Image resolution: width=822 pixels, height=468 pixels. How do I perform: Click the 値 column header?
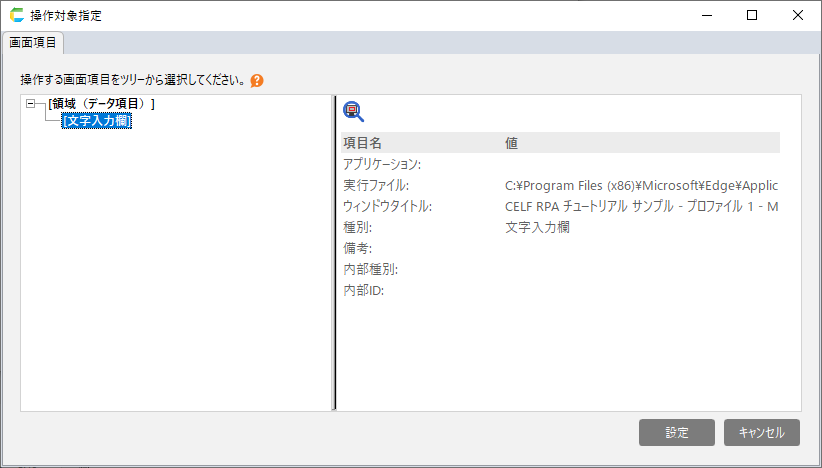coord(511,143)
